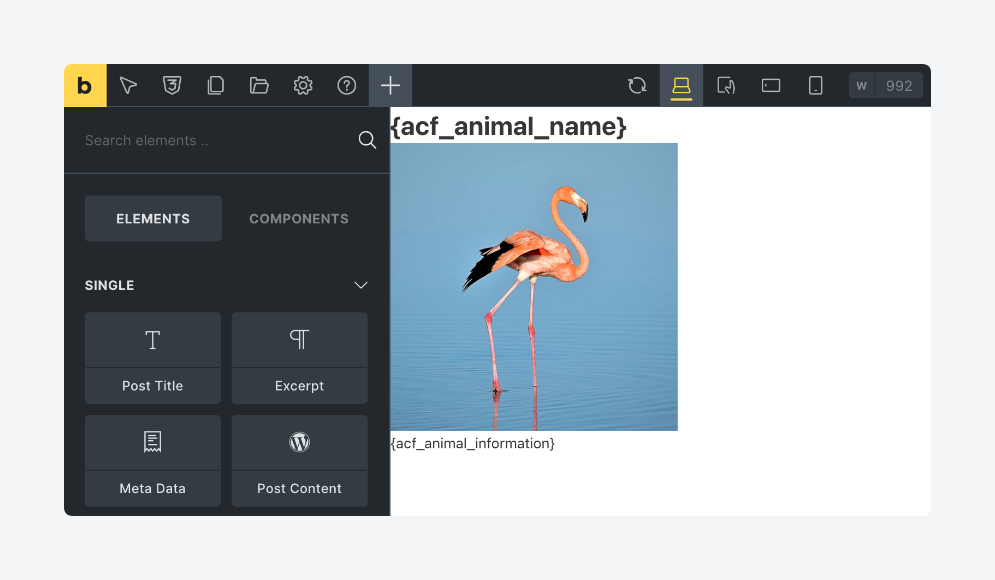Image resolution: width=995 pixels, height=580 pixels.
Task: Select the flamingo image on canvas
Action: point(534,287)
